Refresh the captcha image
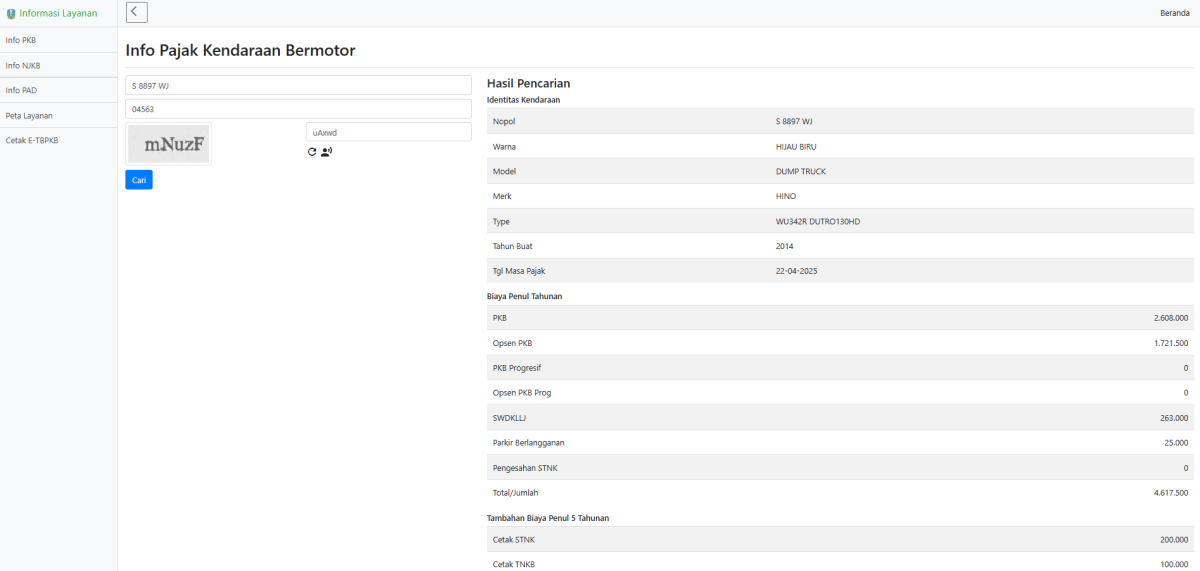Image resolution: width=1200 pixels, height=571 pixels. point(312,152)
